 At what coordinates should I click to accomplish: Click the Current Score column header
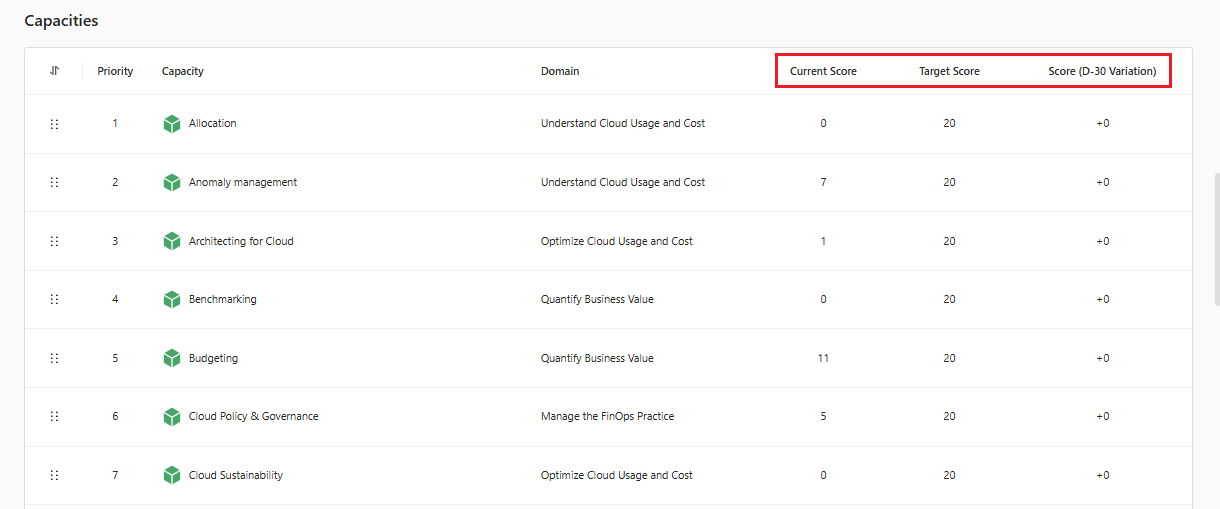(x=823, y=71)
